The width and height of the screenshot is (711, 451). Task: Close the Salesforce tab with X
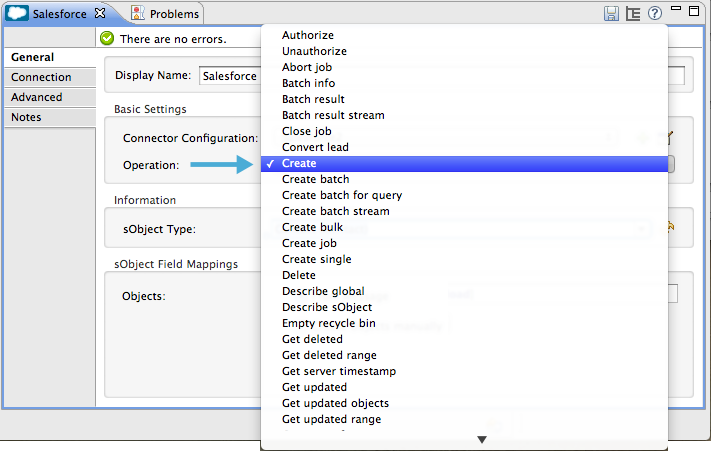click(100, 14)
